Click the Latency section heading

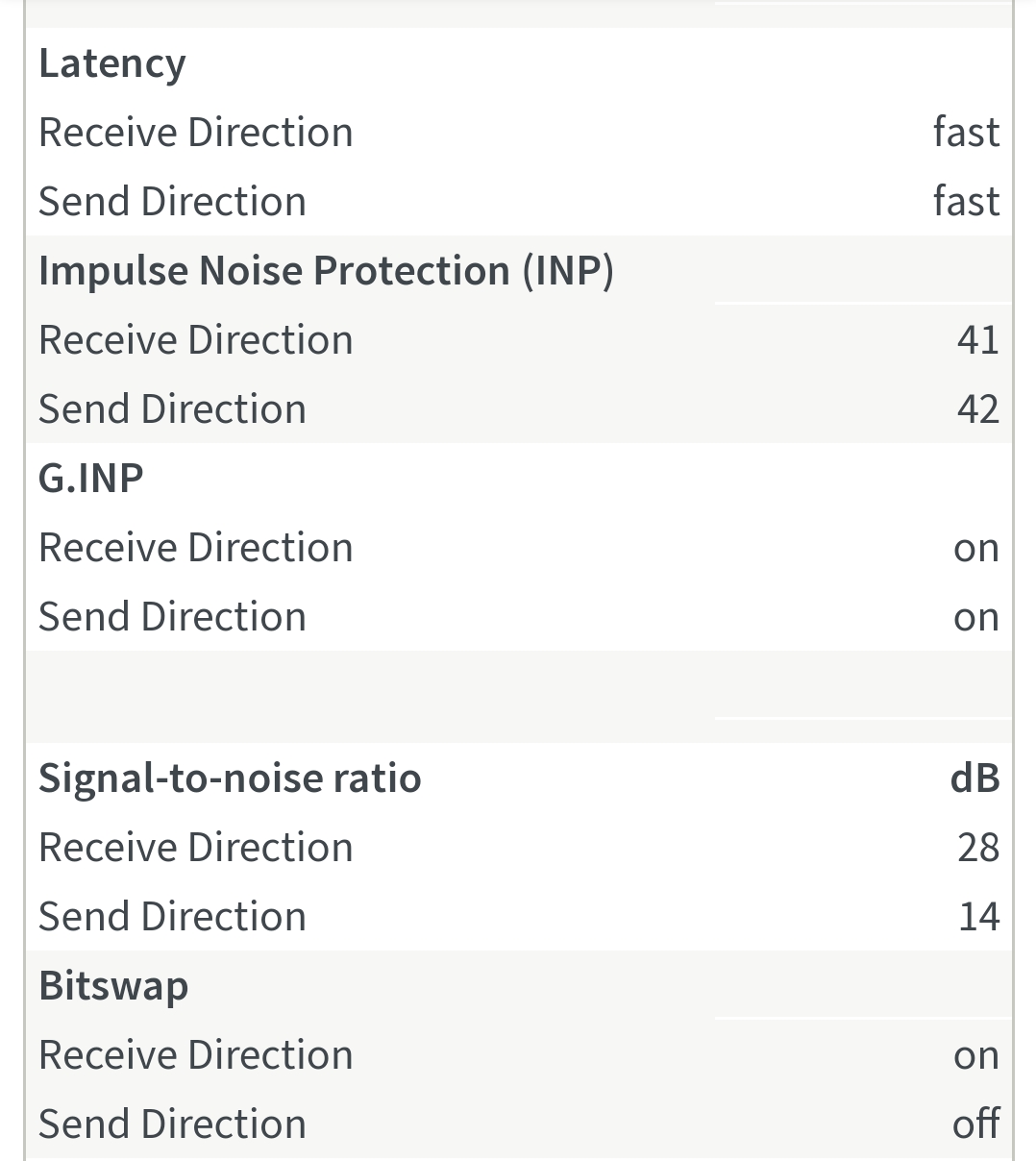(x=112, y=63)
